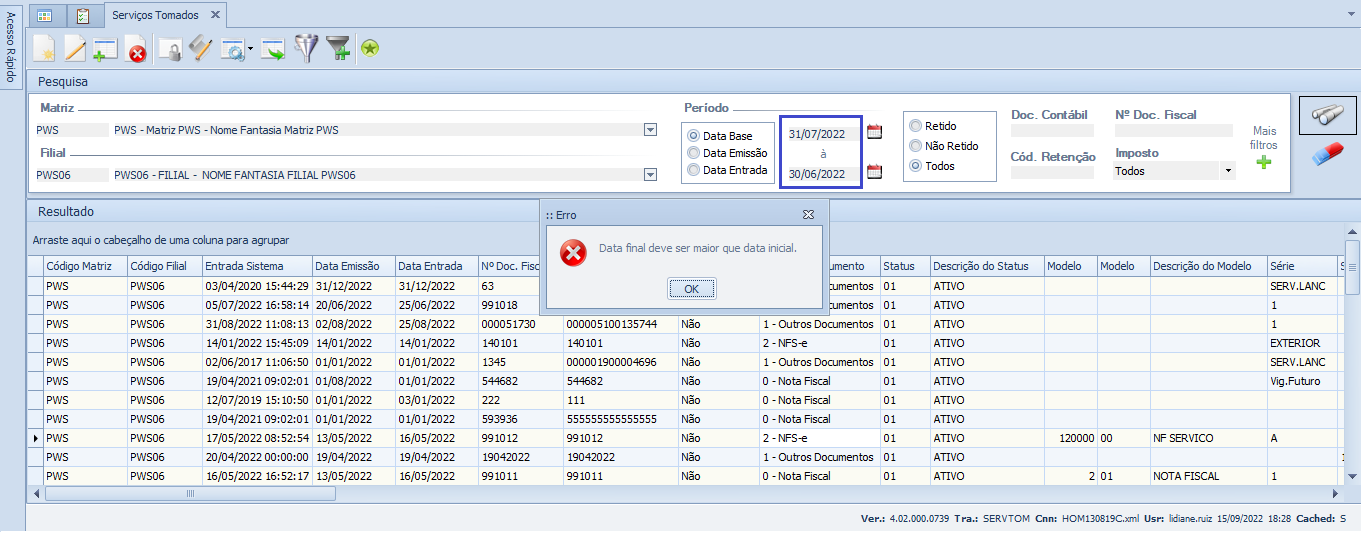Select the Data Entrada radio option
1361x534 pixels.
(x=693, y=170)
